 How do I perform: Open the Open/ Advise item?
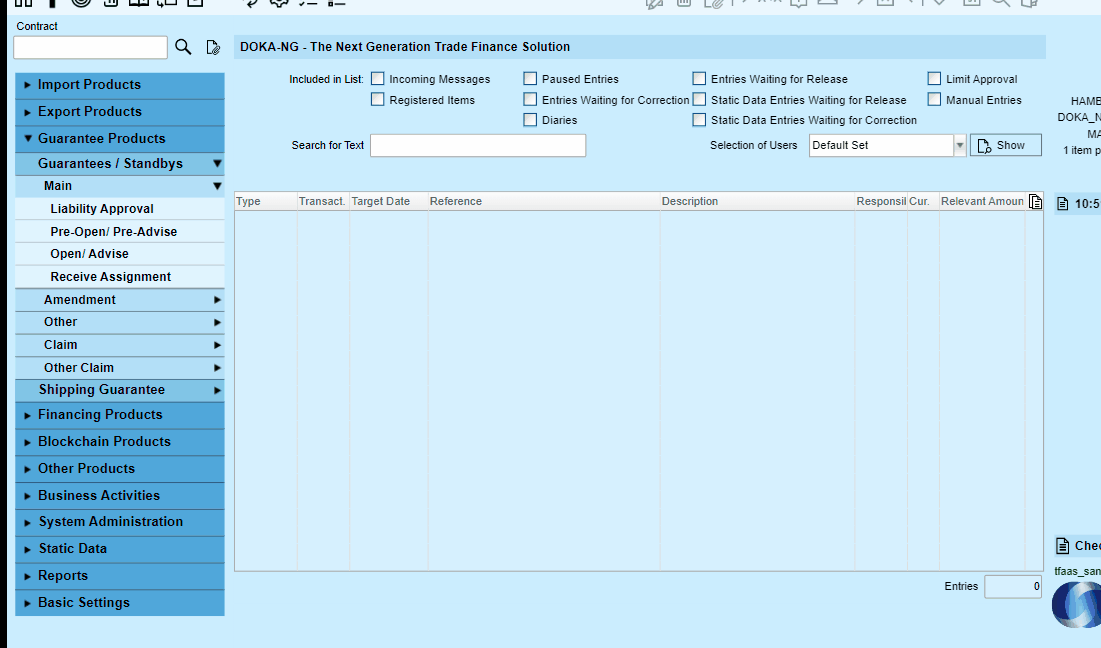[x=120, y=254]
